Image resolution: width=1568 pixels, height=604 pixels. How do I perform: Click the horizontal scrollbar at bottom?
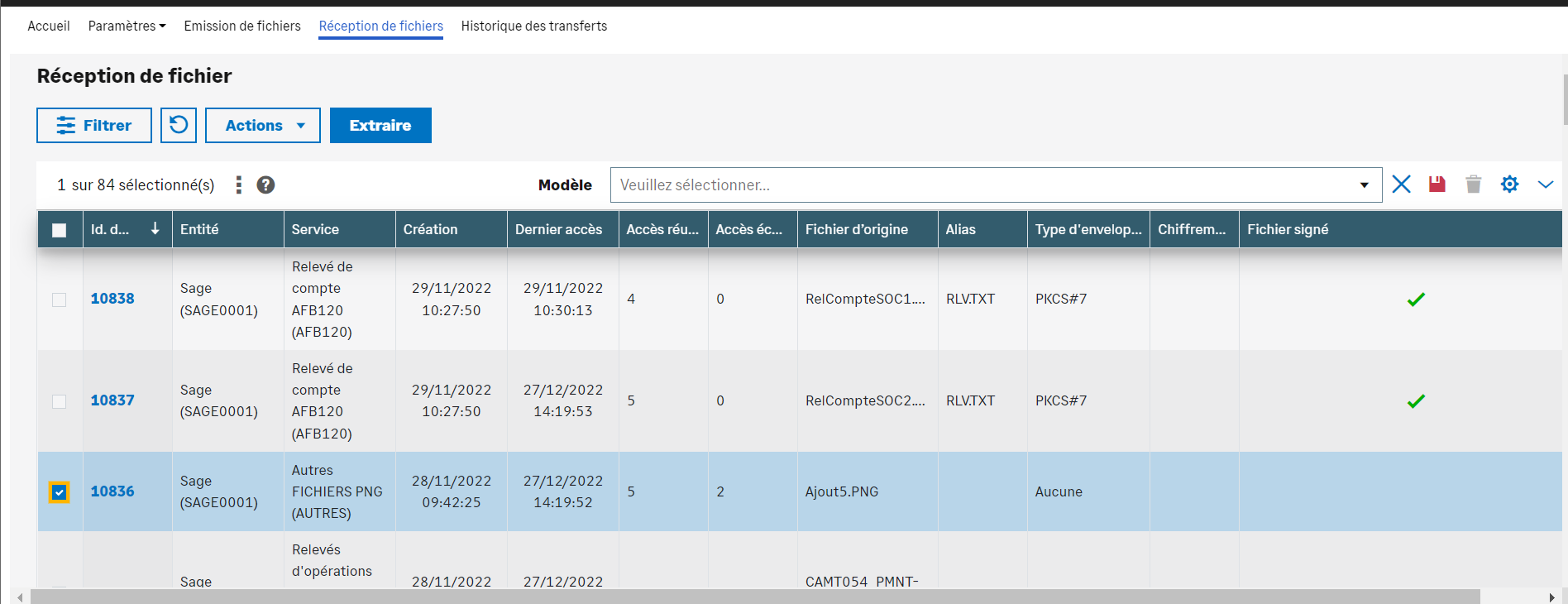754,597
